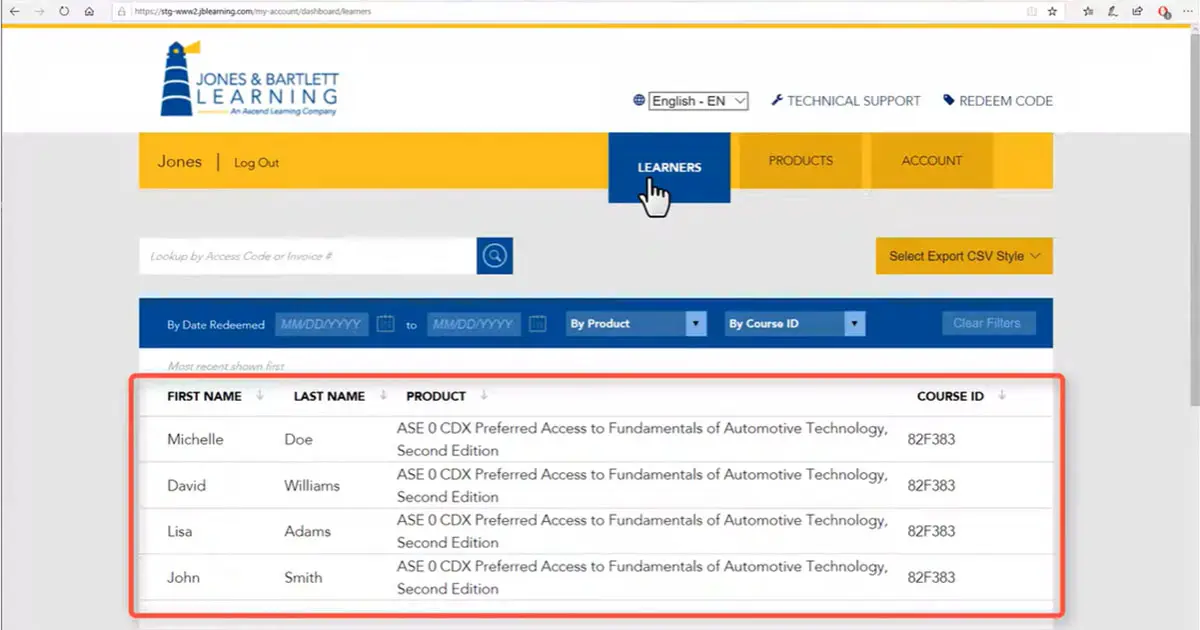The image size is (1200, 630).
Task: Switch to the ACCOUNT tab
Action: [931, 160]
